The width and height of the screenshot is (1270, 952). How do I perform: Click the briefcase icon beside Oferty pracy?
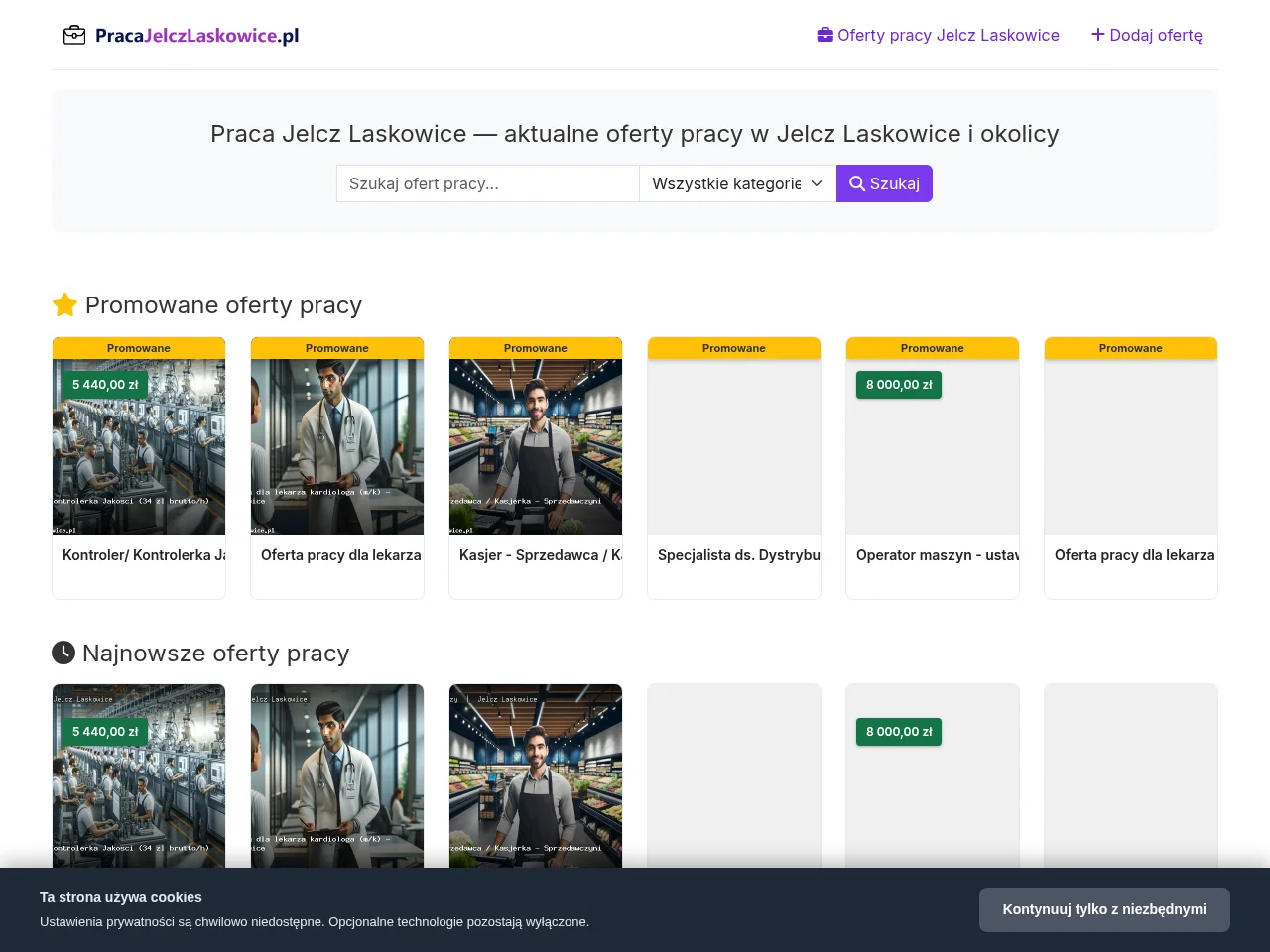click(825, 35)
